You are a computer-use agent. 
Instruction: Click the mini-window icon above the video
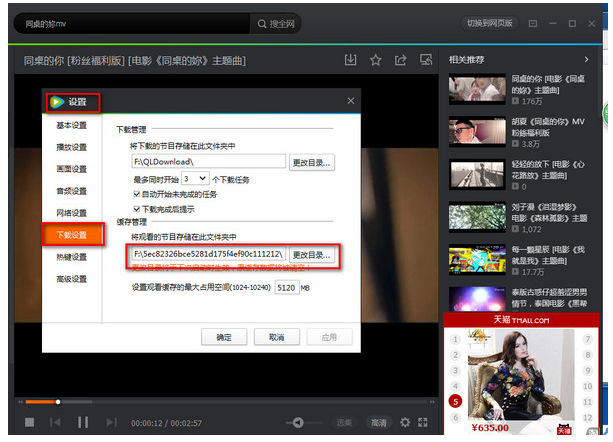(x=426, y=60)
